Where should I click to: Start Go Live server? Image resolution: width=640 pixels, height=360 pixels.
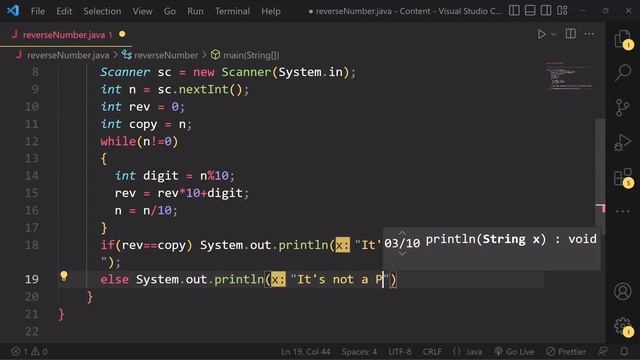coord(514,351)
